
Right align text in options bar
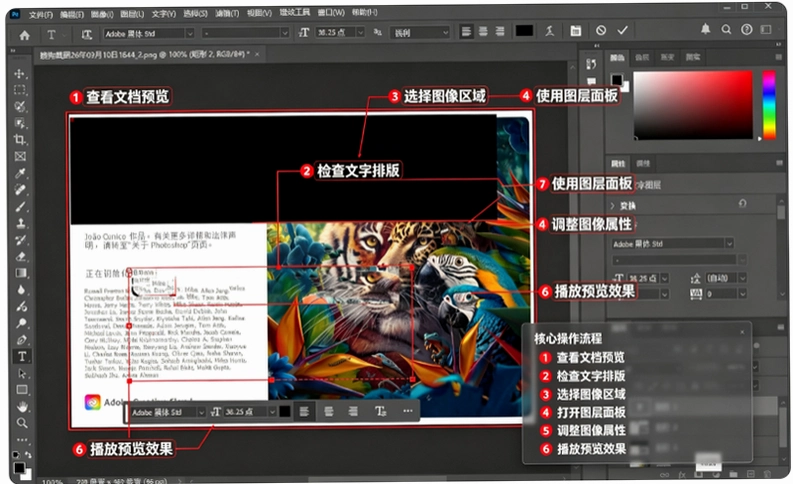pos(500,31)
